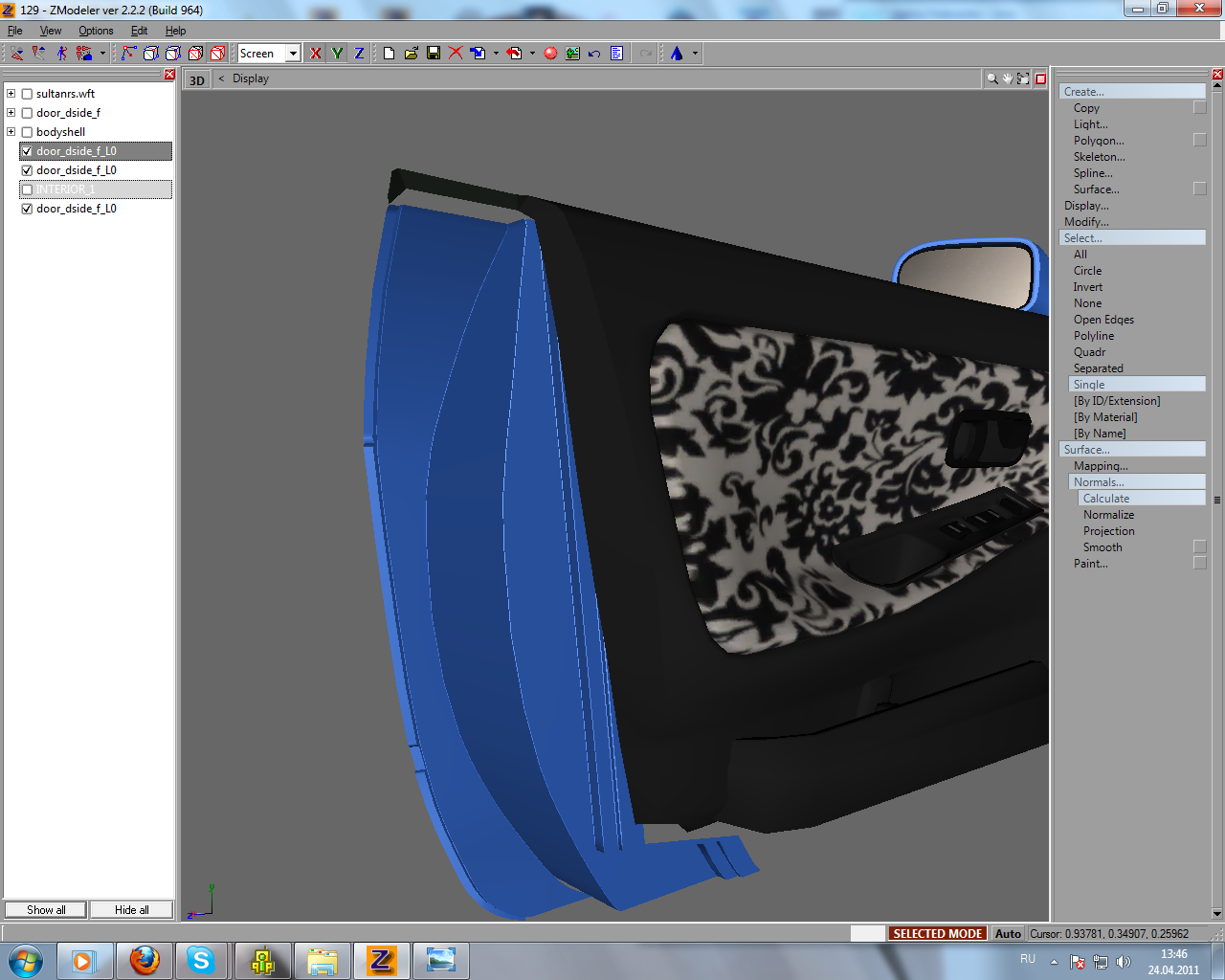Viewport: 1225px width, 980px height.
Task: Click the red materials editor sphere icon
Action: pyautogui.click(x=550, y=54)
